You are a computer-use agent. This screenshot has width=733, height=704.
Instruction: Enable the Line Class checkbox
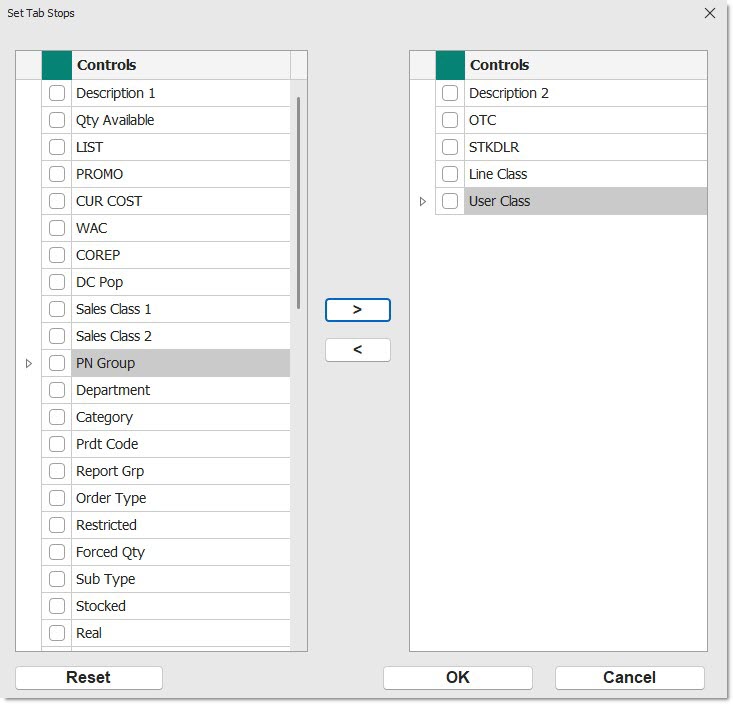tap(450, 174)
